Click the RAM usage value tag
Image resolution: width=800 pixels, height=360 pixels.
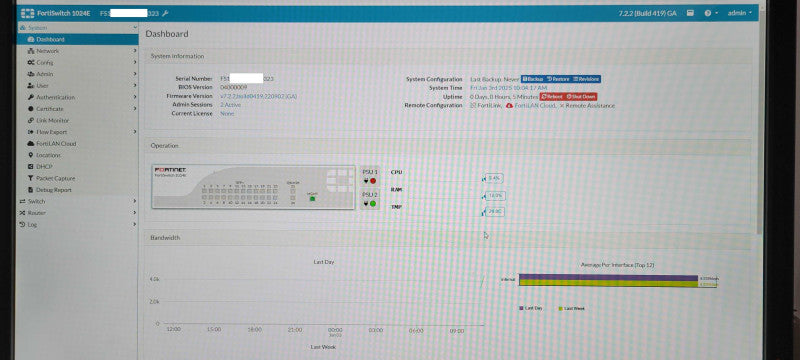[495, 195]
